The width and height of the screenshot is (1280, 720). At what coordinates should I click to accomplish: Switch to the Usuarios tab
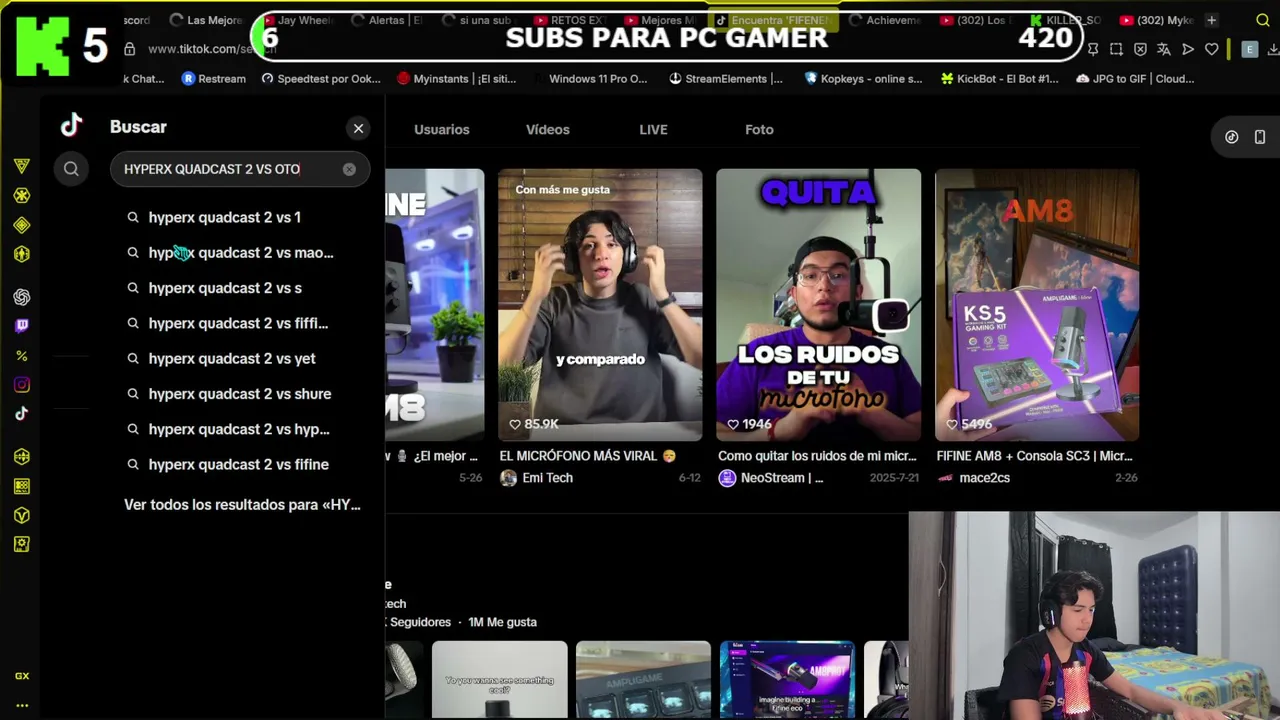coord(442,129)
